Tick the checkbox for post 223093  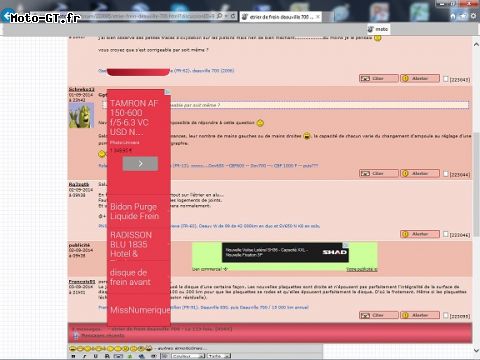pos(446,315)
